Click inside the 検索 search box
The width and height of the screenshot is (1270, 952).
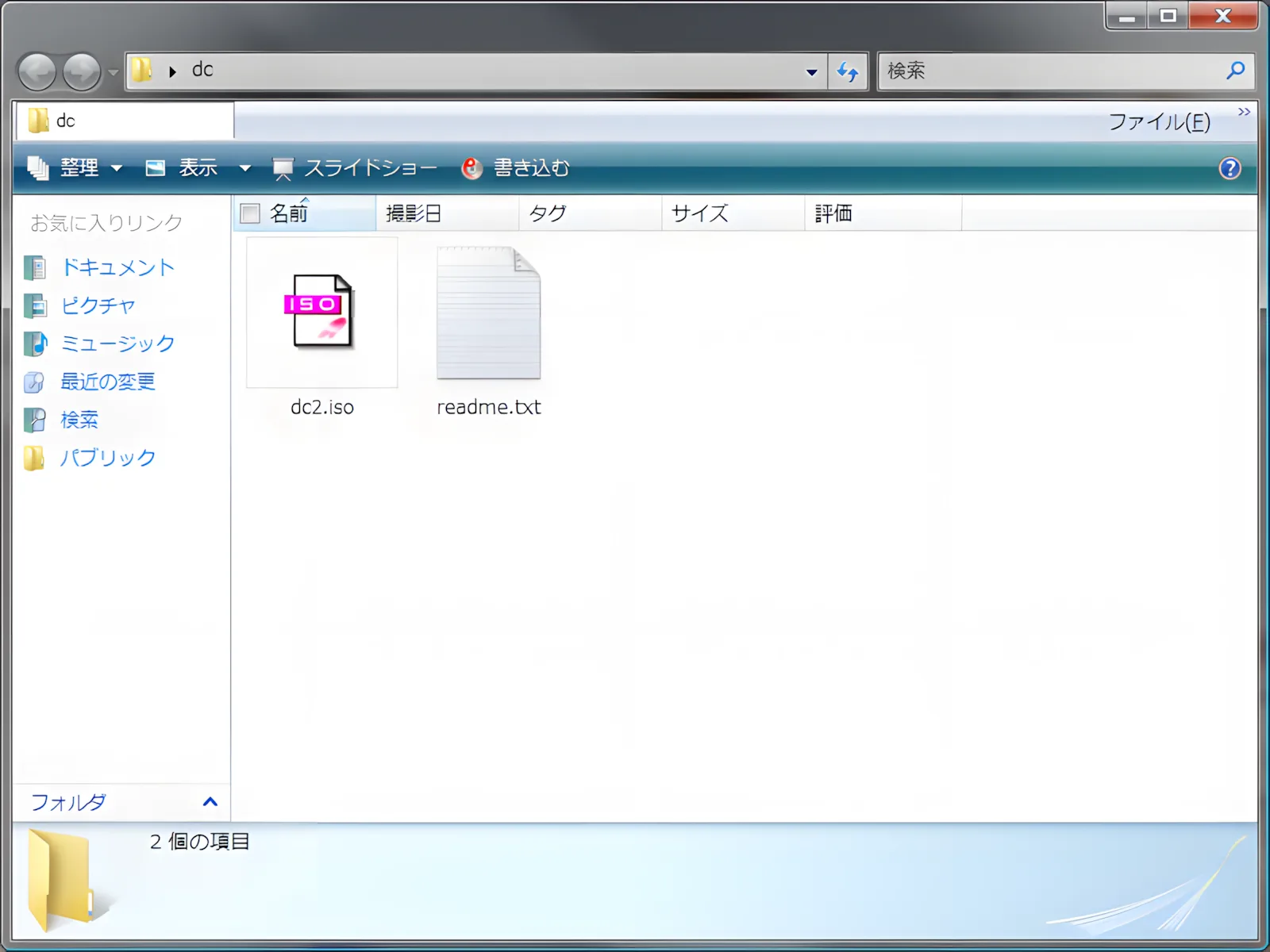pos(1032,71)
